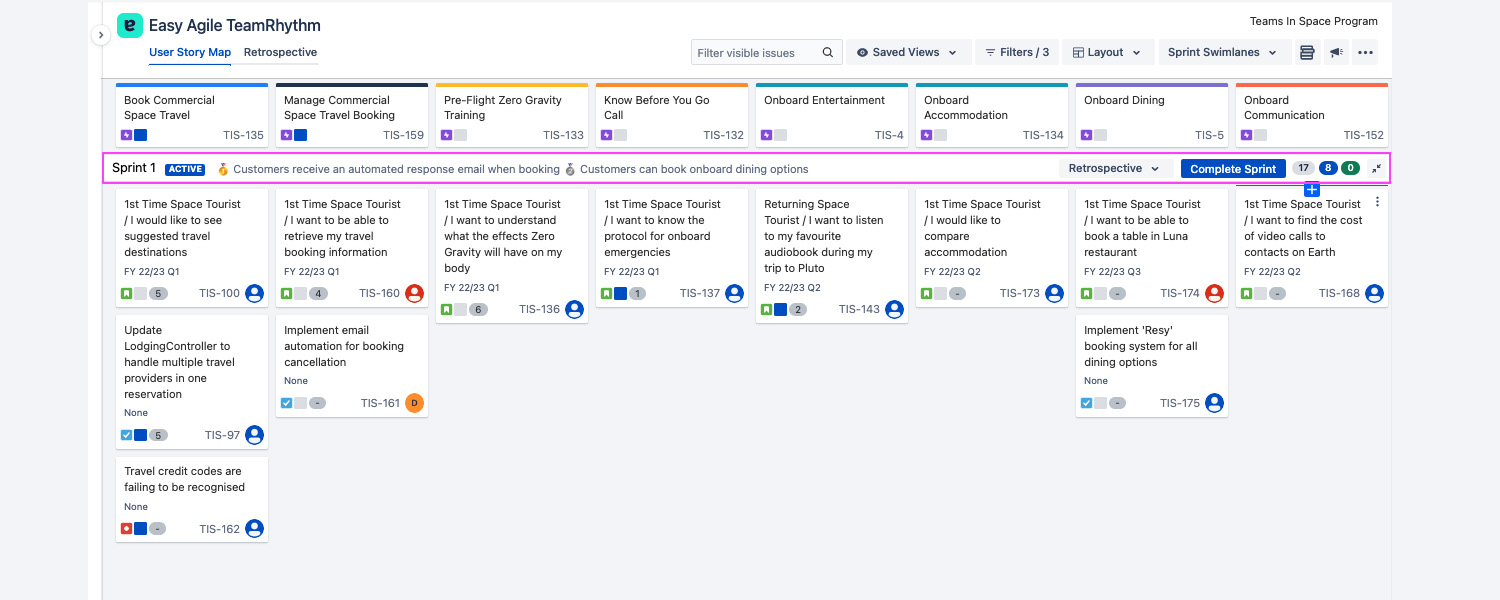This screenshot has width=1500, height=600.
Task: Open the Saved Views dropdown
Action: coord(907,53)
